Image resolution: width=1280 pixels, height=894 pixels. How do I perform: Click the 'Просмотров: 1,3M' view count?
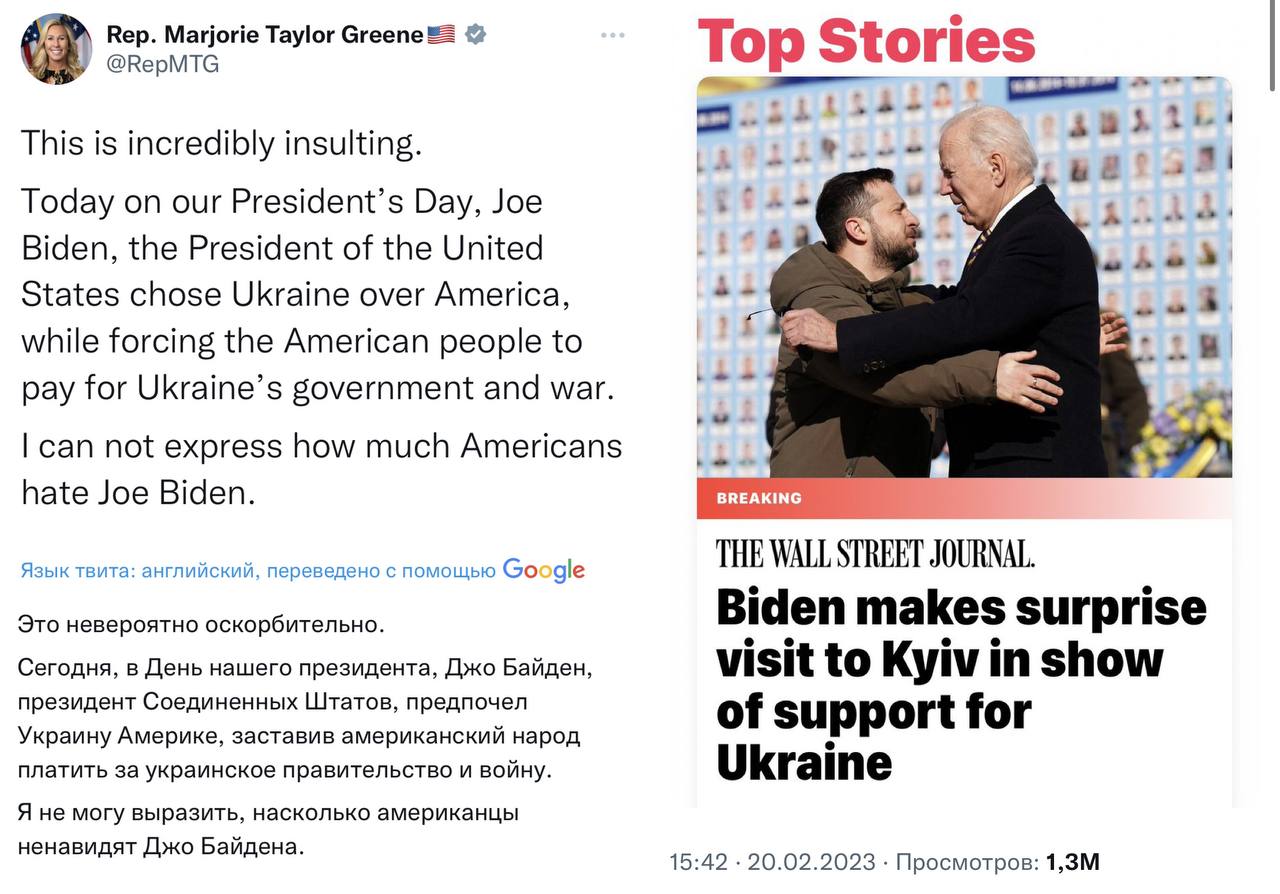tap(997, 862)
